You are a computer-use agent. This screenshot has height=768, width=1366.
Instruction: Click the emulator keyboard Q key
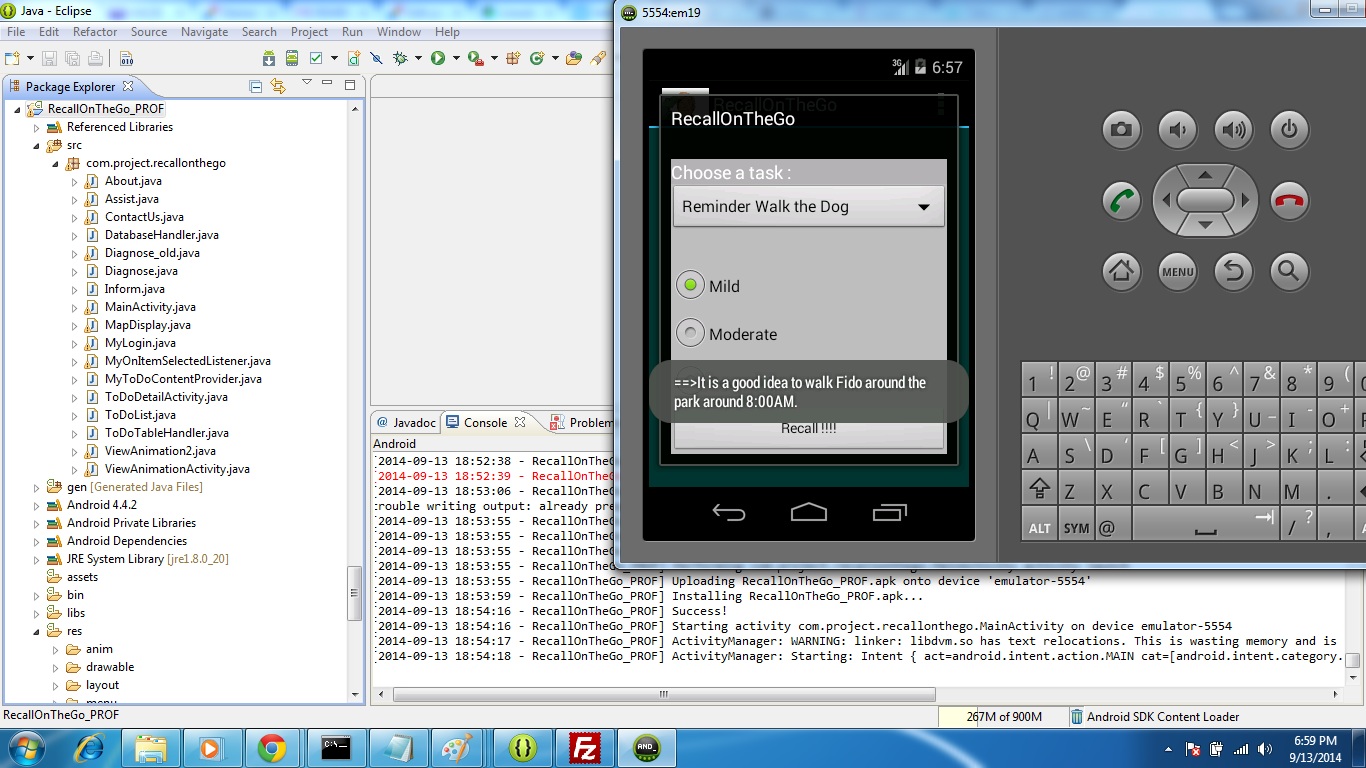click(x=1040, y=417)
